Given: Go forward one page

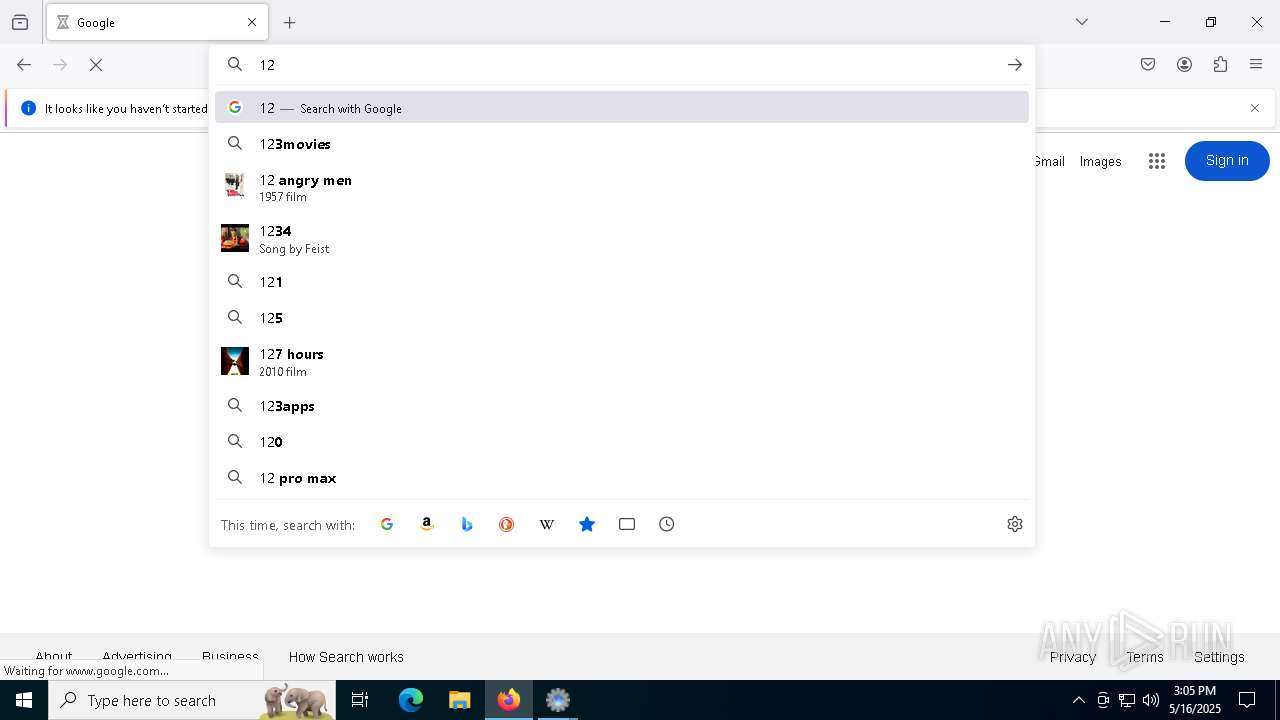Looking at the screenshot, I should (60, 65).
